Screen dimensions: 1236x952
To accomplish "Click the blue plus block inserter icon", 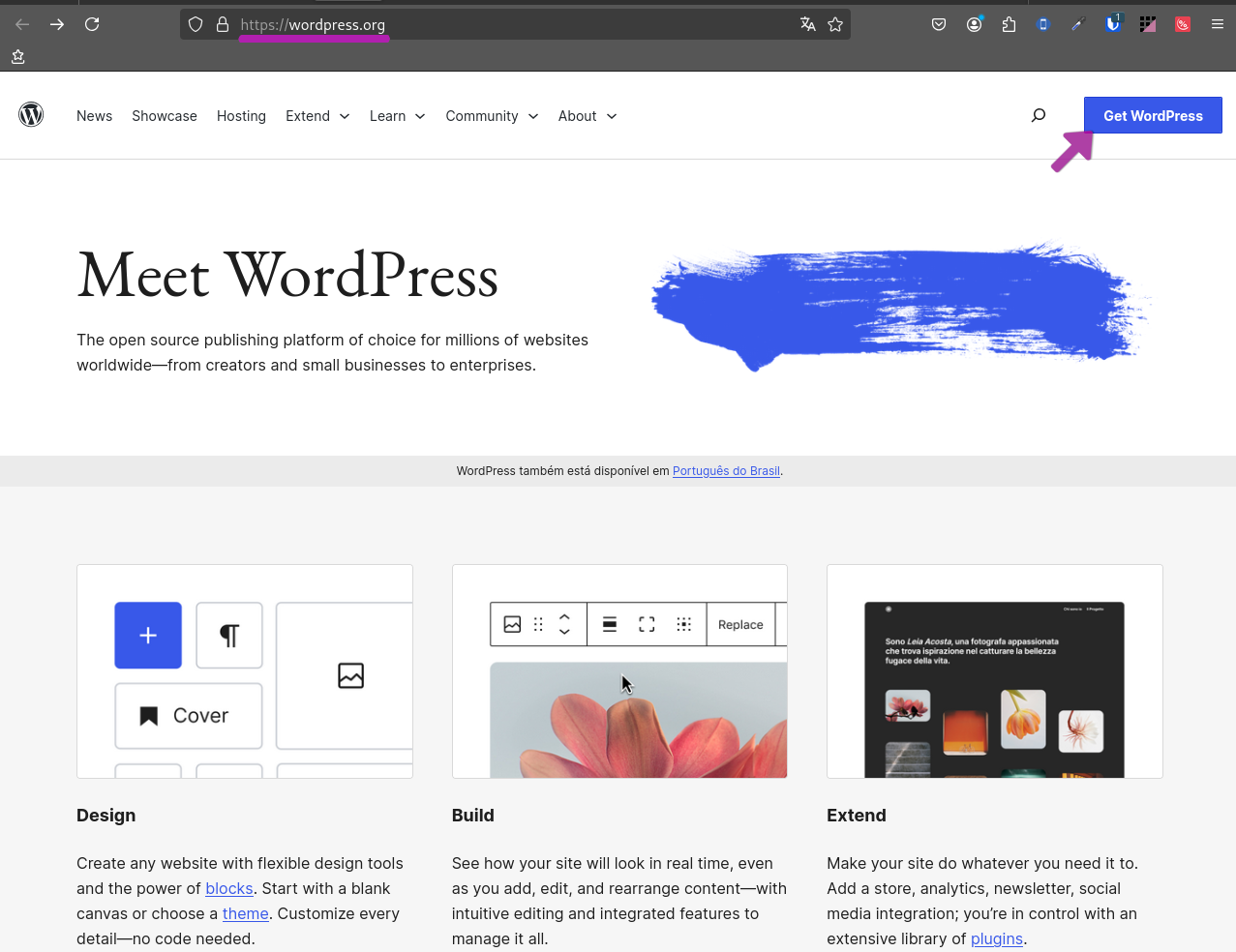I will point(148,636).
